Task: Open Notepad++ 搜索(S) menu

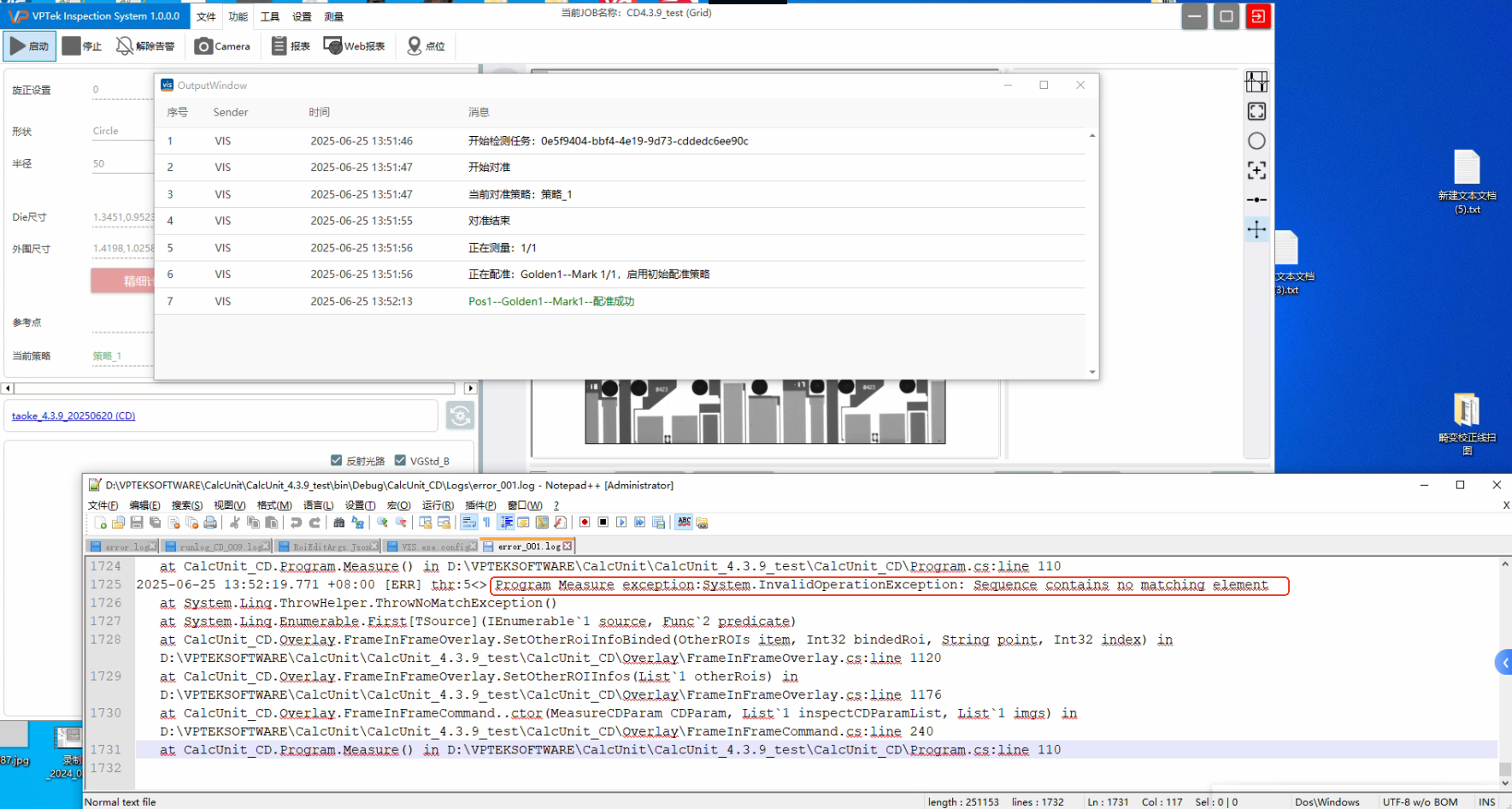Action: (187, 505)
